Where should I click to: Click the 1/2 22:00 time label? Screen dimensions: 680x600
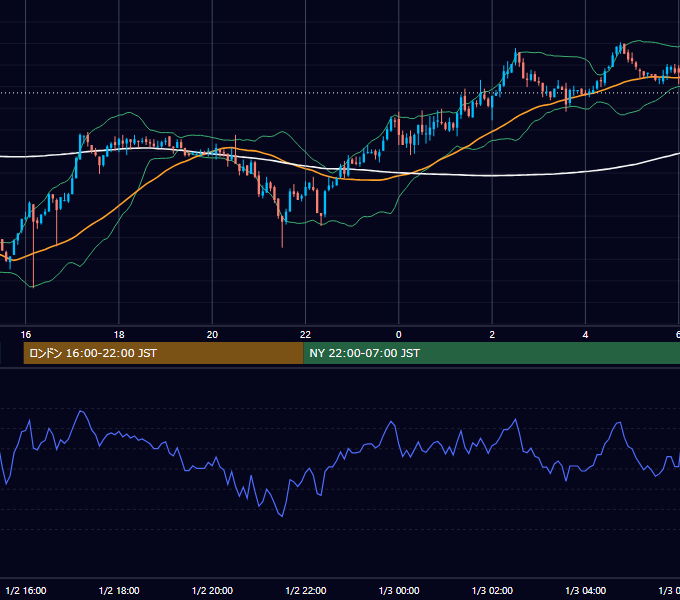306,590
